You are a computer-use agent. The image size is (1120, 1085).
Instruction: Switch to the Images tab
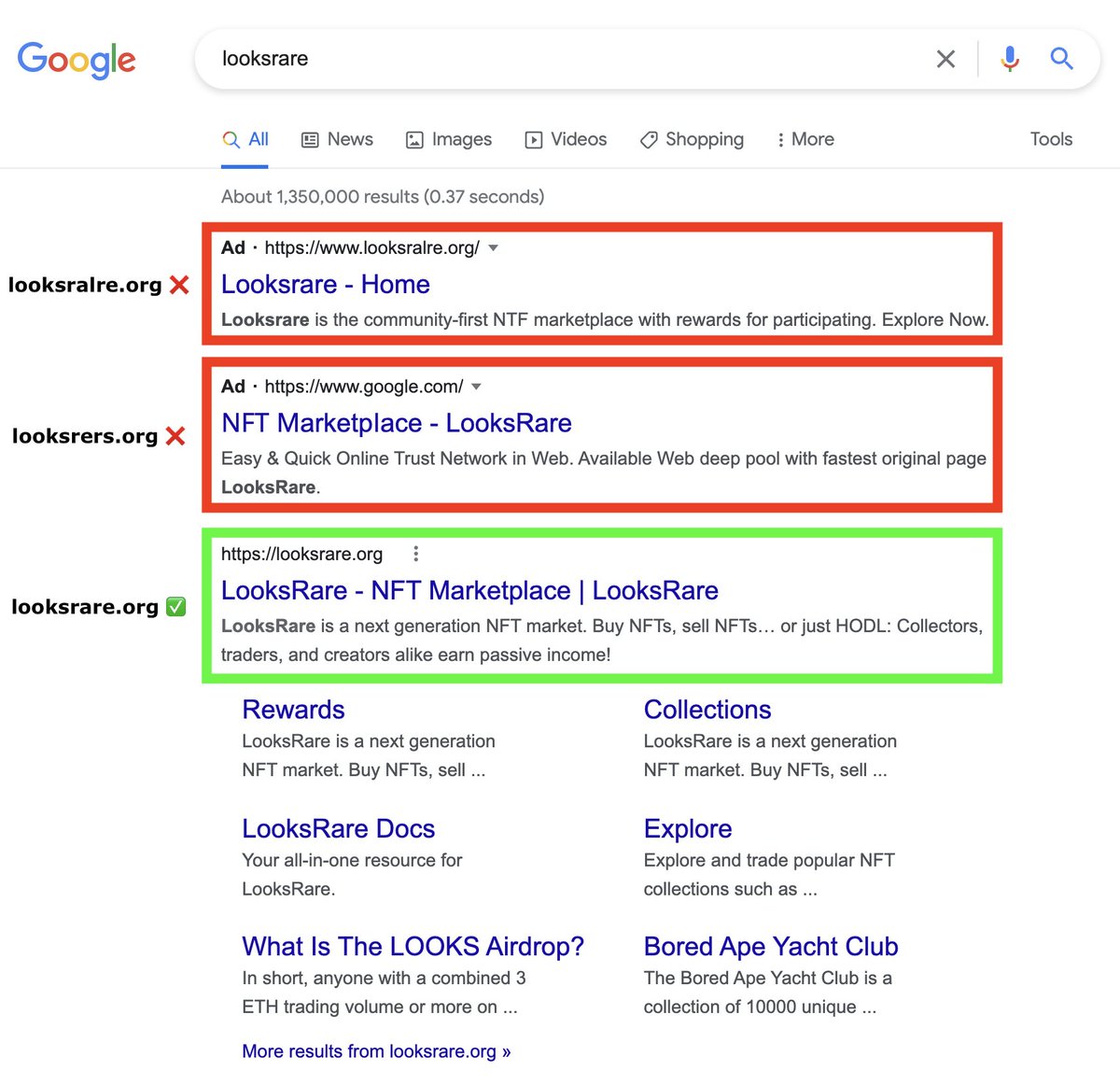point(449,140)
